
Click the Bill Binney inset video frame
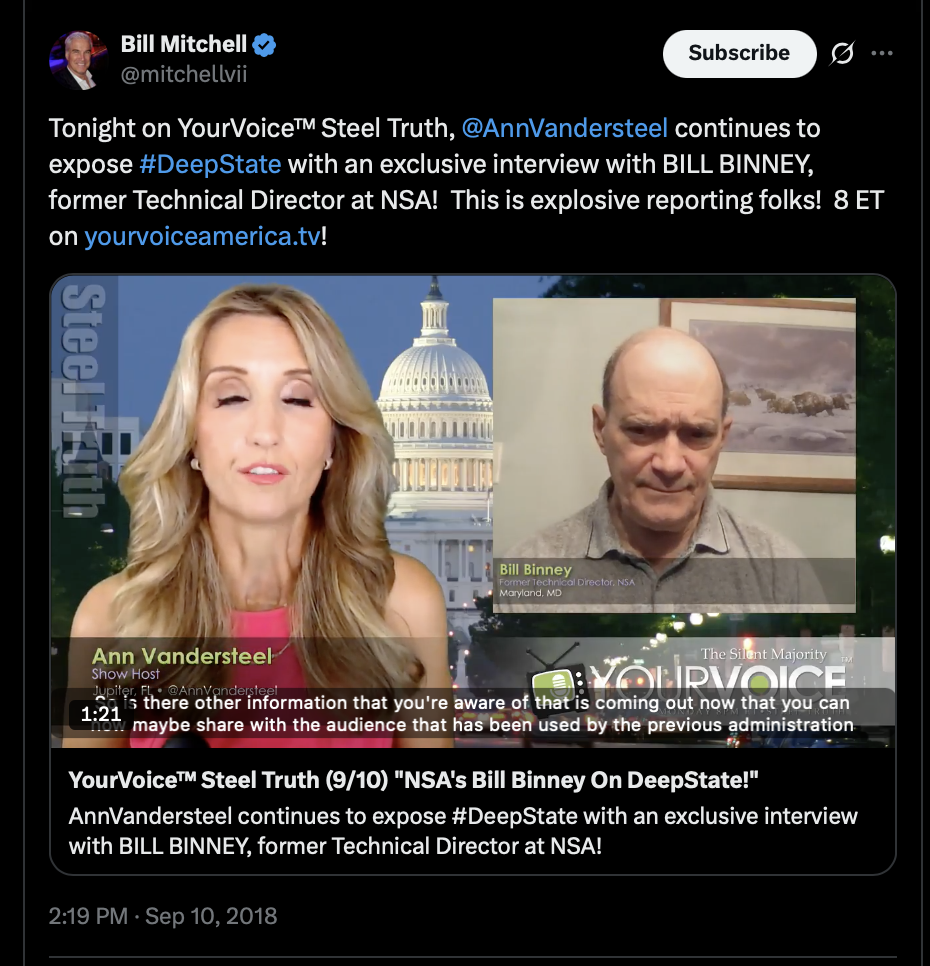point(674,455)
